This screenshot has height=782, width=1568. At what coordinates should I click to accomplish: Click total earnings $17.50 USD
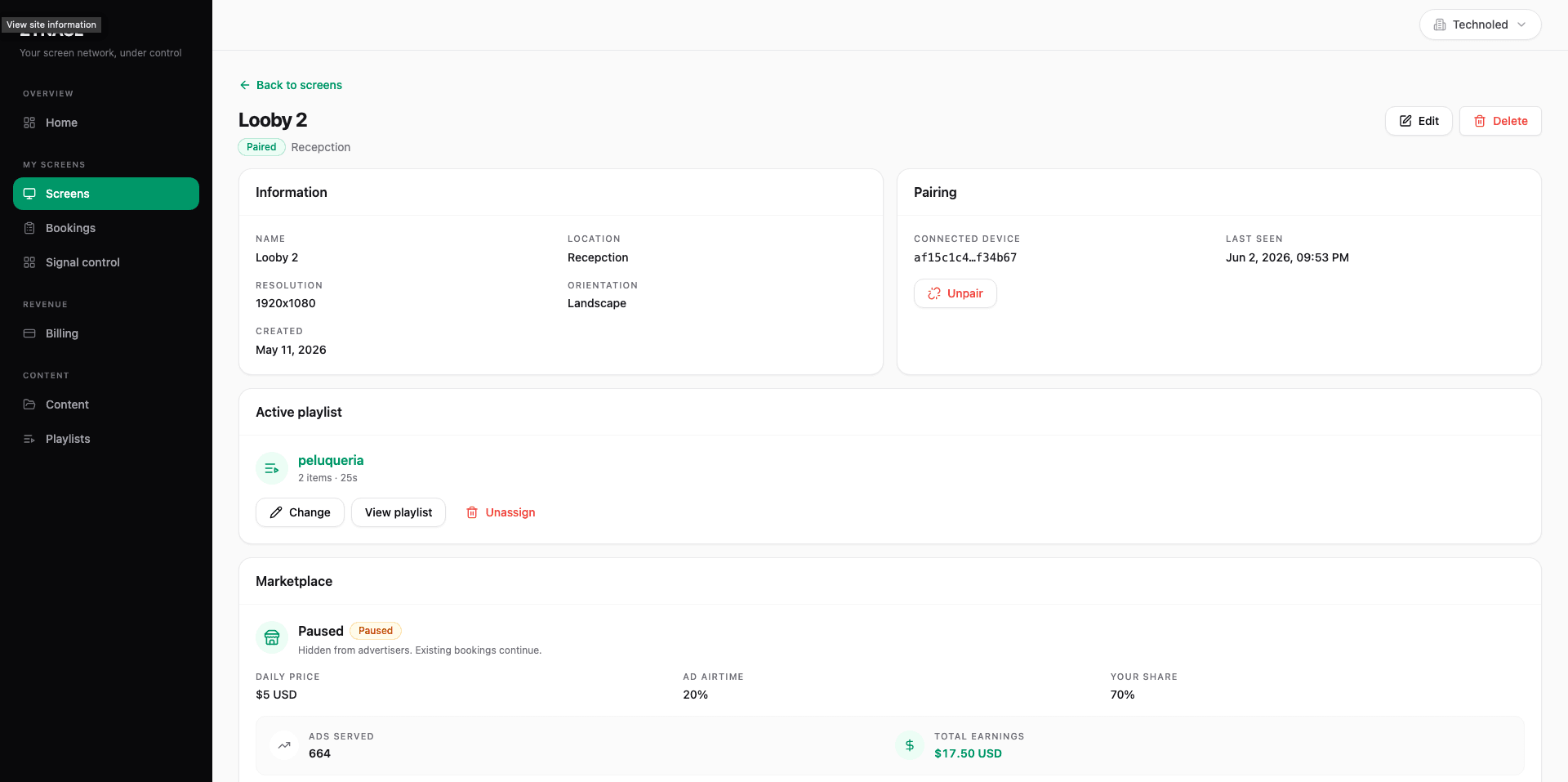point(968,753)
